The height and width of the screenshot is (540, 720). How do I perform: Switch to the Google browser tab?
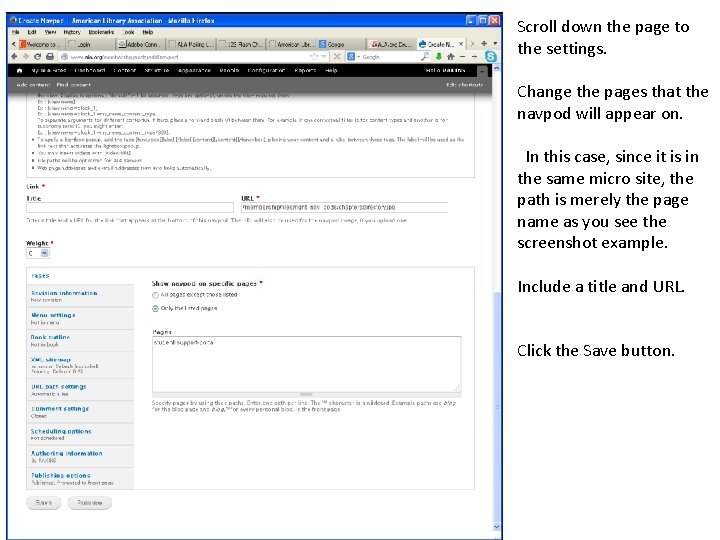342,45
